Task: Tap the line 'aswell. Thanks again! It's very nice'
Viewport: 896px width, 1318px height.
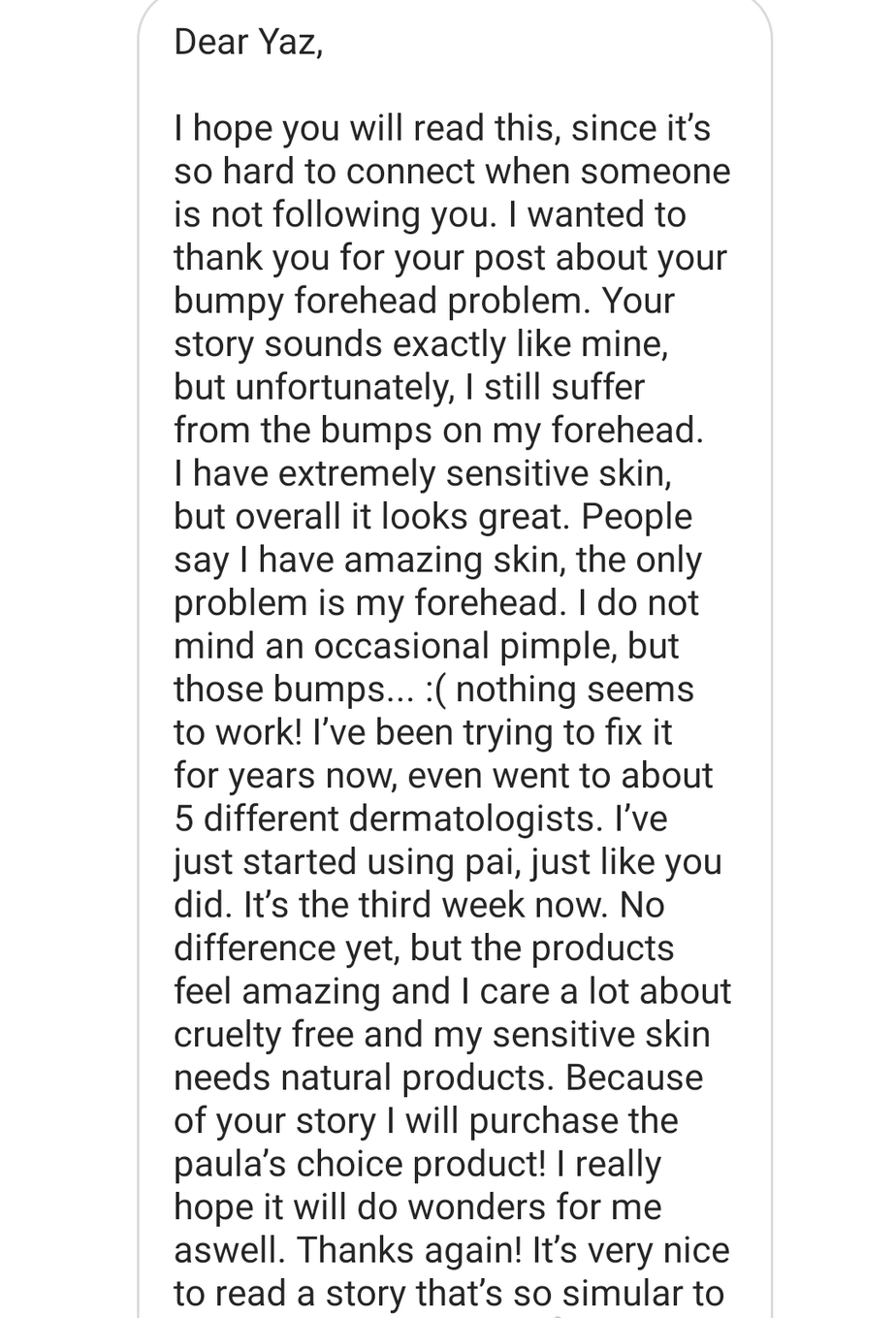Action: point(452,1250)
